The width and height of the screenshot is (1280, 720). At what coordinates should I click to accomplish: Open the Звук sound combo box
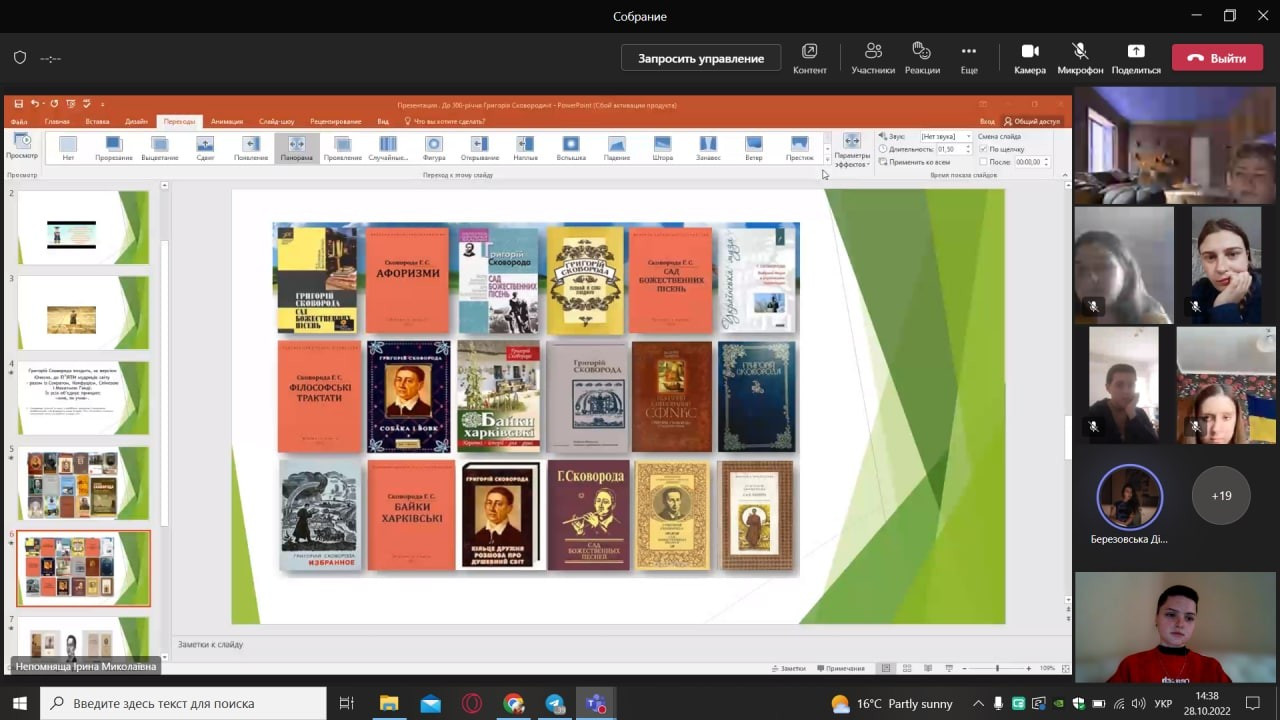tap(945, 136)
